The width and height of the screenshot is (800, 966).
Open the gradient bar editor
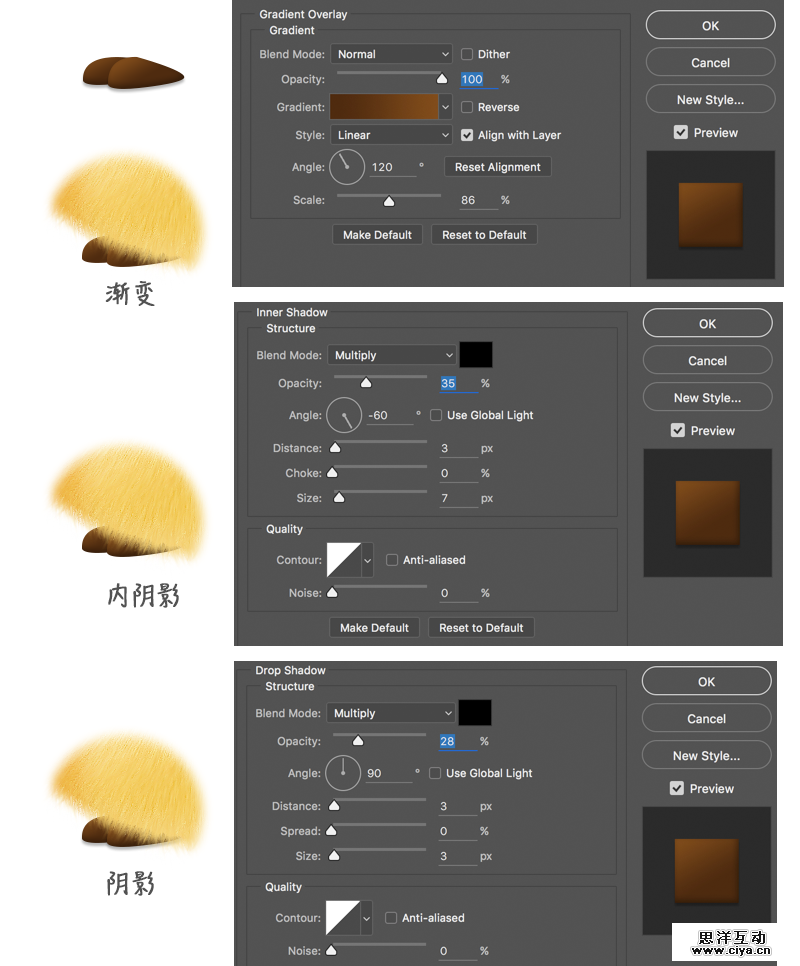point(384,107)
